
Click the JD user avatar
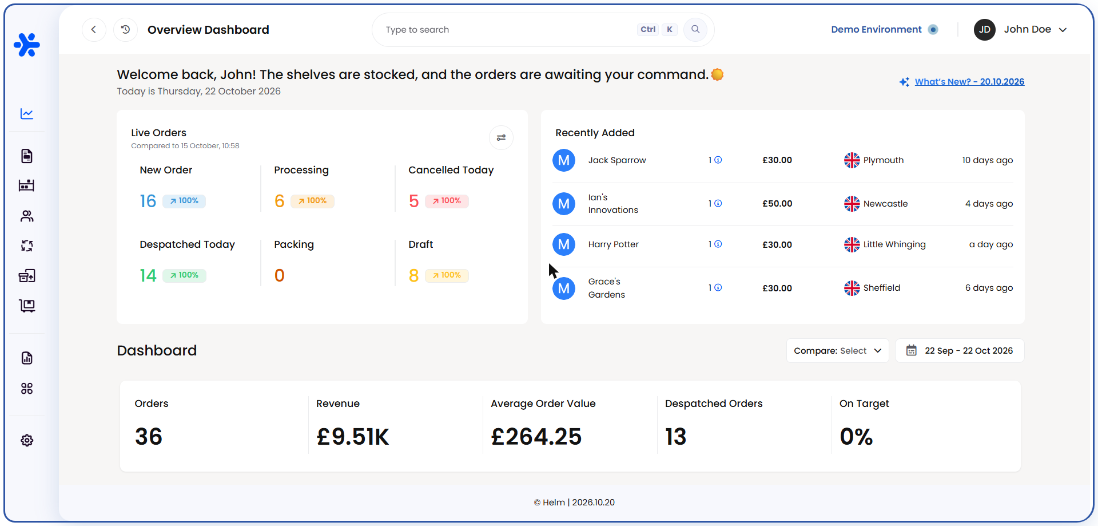(985, 29)
